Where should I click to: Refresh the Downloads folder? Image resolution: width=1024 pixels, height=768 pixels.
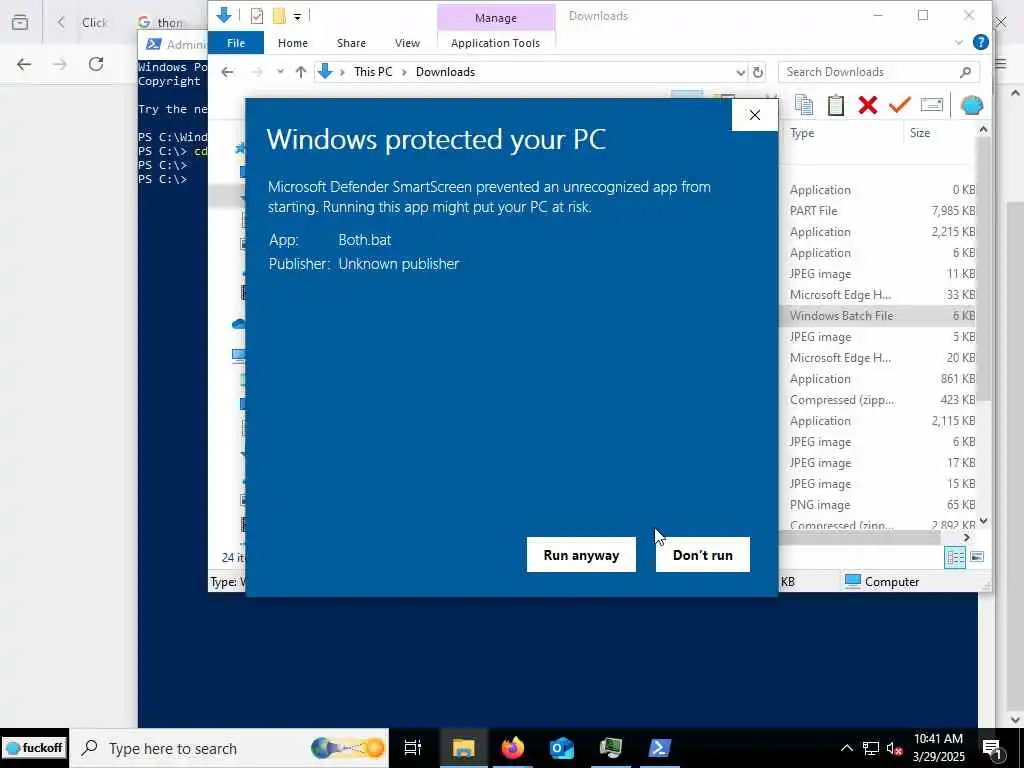(758, 72)
